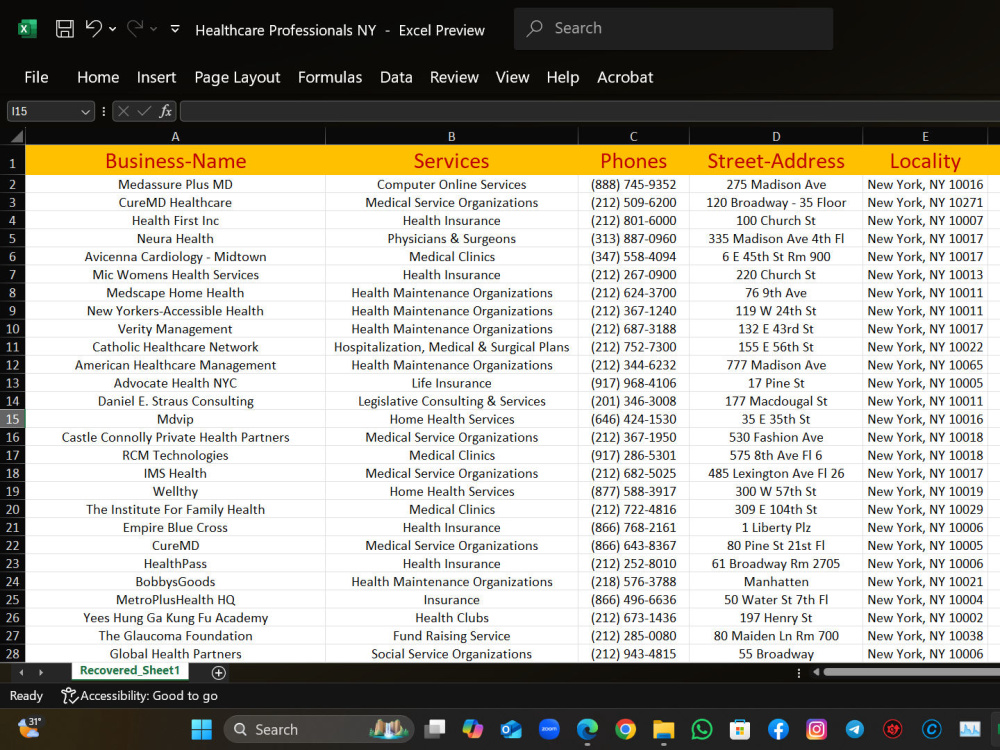This screenshot has height=750, width=1000.
Task: Open WhatsApp from the taskbar
Action: click(702, 729)
